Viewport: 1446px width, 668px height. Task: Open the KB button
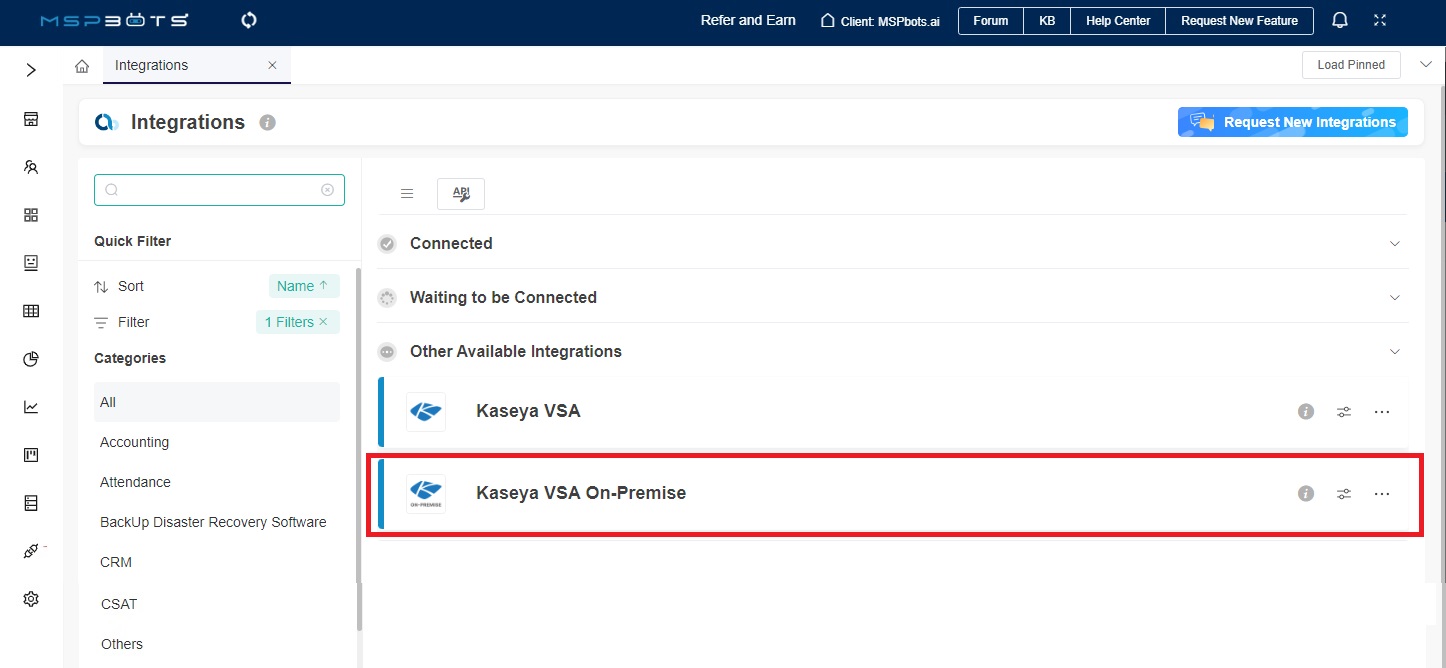pos(1047,21)
